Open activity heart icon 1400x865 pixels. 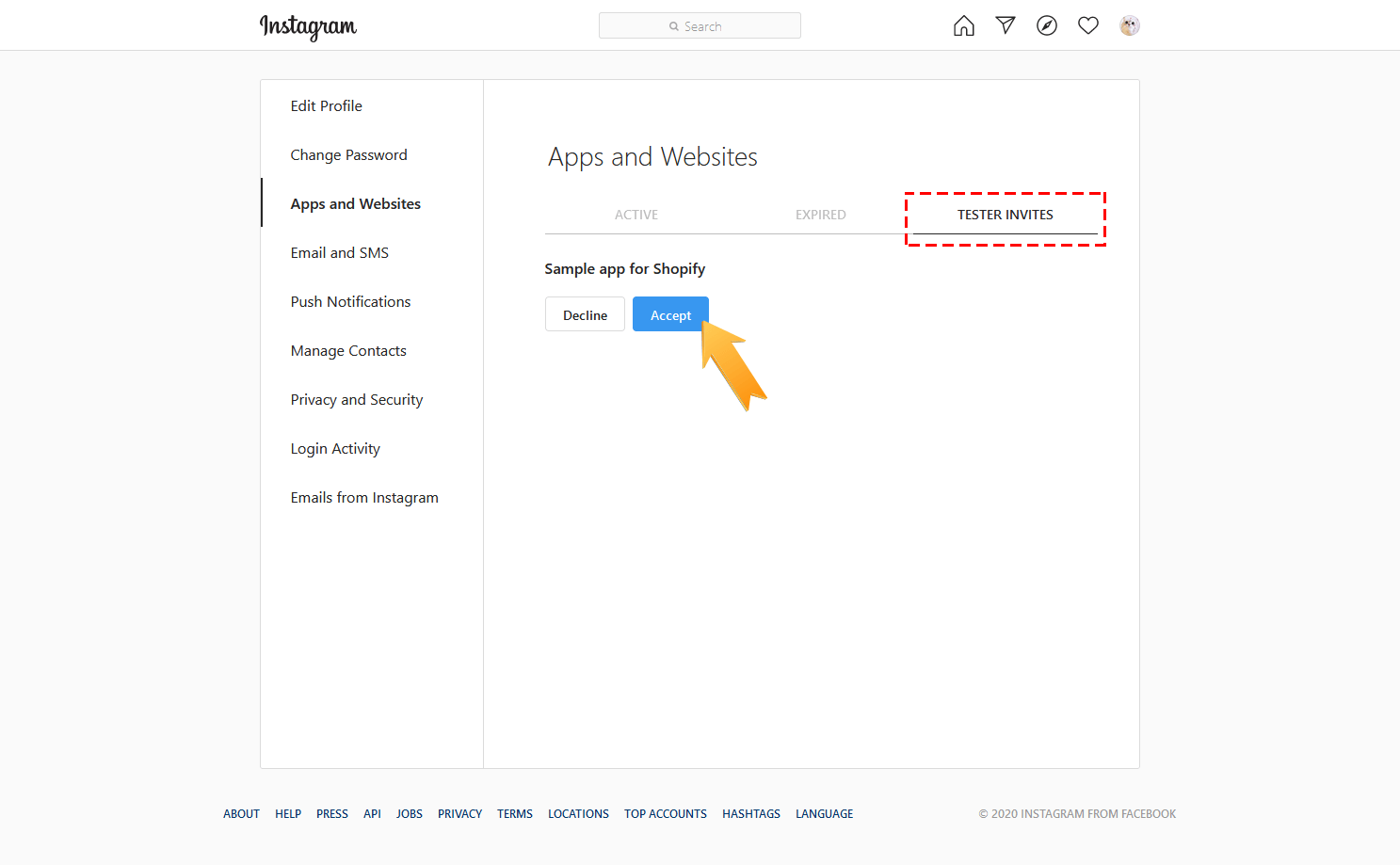click(1088, 25)
